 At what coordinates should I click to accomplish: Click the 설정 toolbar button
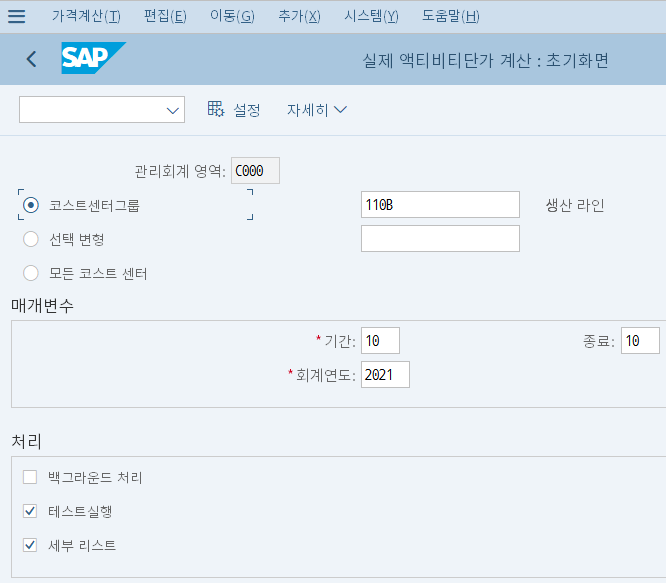[234, 110]
